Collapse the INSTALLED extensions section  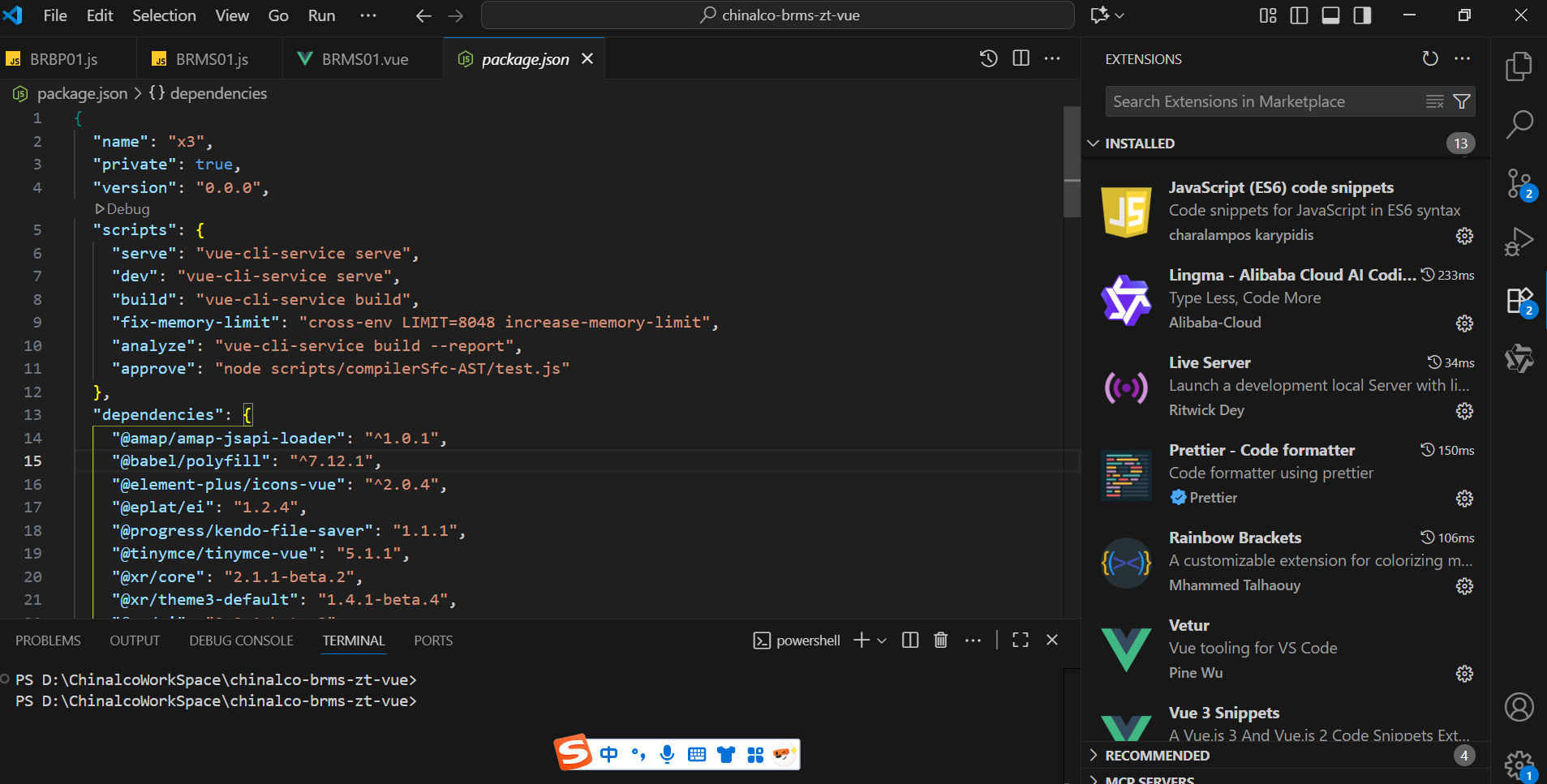[x=1139, y=144]
